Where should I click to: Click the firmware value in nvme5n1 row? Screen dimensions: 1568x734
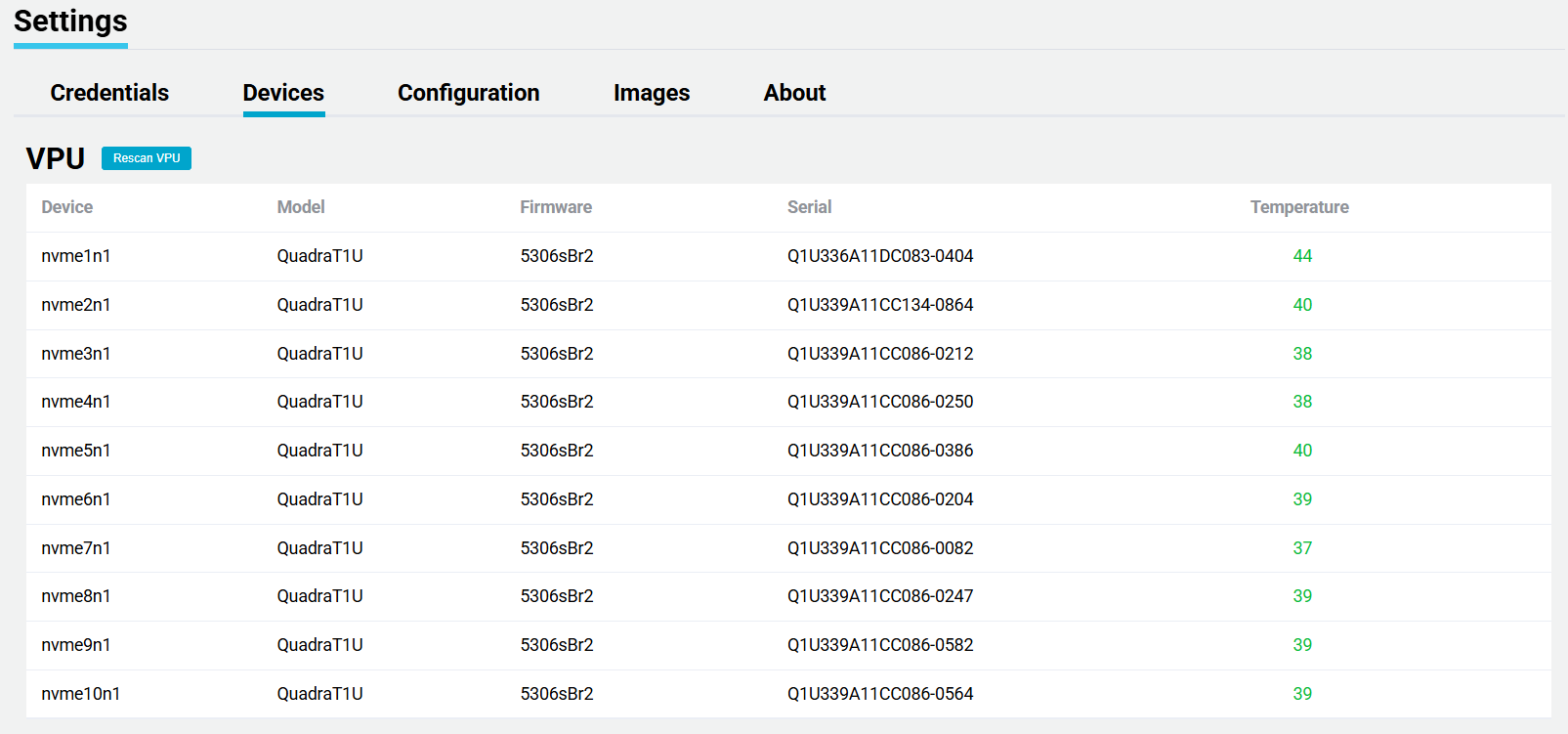click(x=557, y=451)
